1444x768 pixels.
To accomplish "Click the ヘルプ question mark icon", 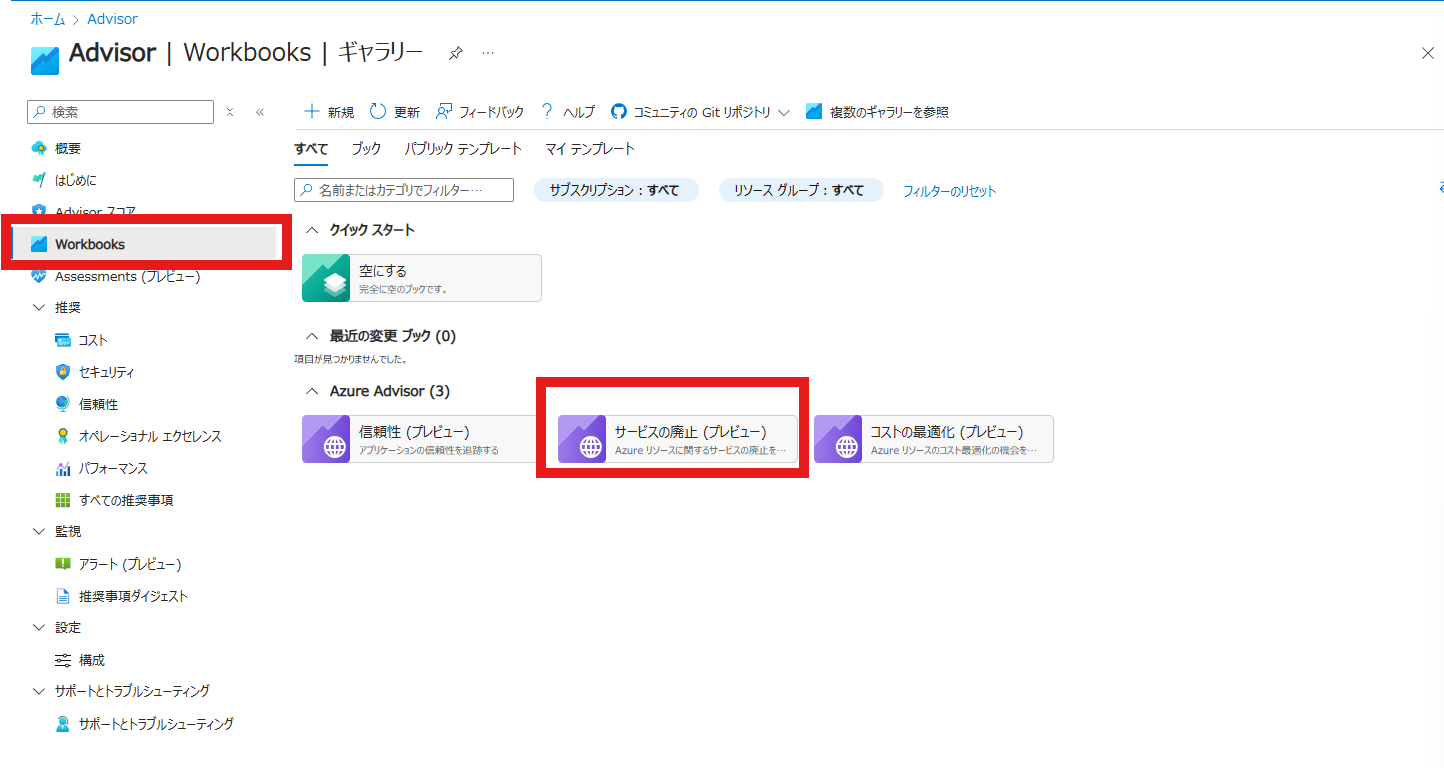I will coord(547,111).
